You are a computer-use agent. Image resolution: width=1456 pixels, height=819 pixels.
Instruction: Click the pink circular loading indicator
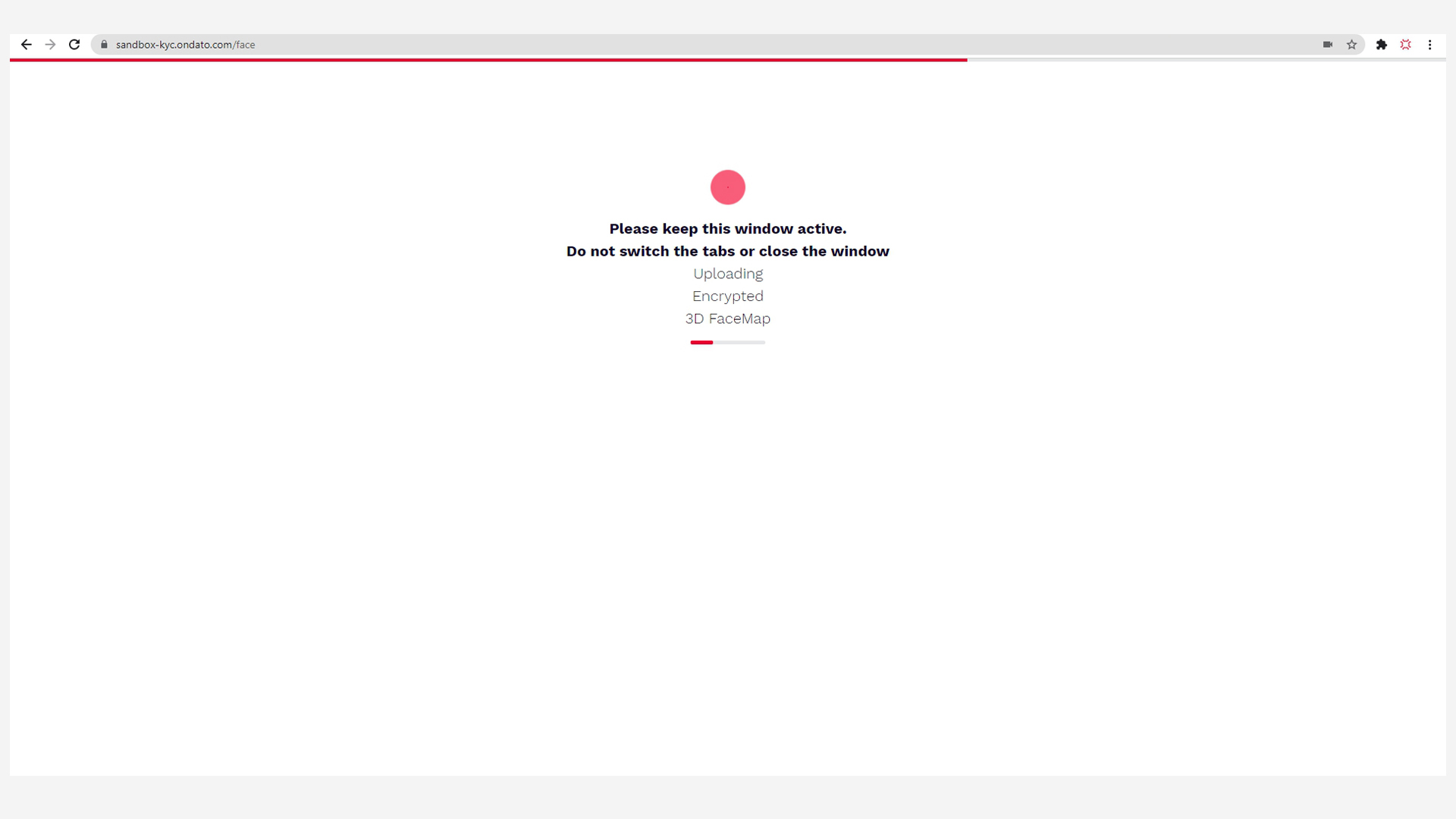tap(728, 187)
